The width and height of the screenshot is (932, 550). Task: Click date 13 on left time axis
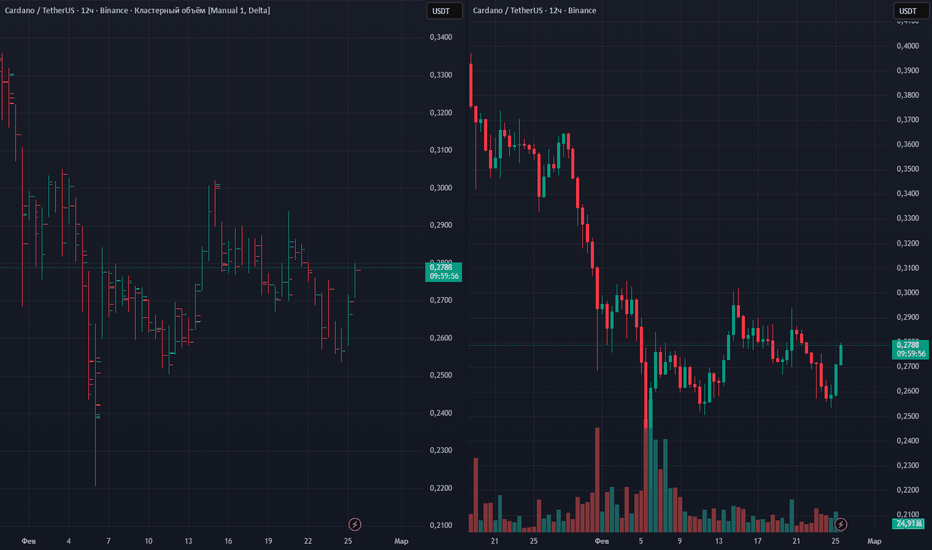point(187,541)
